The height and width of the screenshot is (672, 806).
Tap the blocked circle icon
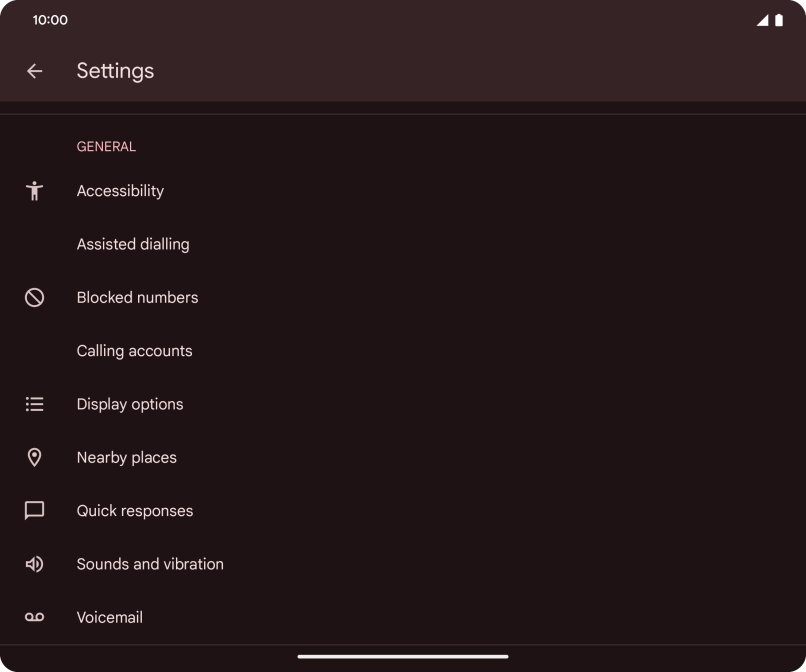pyautogui.click(x=35, y=297)
